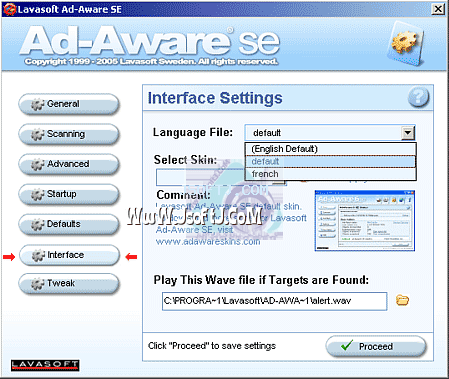This screenshot has height=379, width=449.
Task: Choose the default language option
Action: point(331,161)
